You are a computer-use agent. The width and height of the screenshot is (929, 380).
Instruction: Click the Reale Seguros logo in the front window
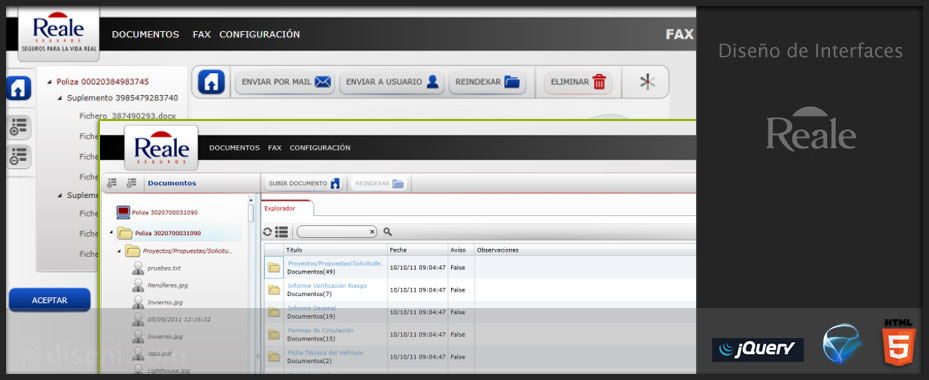pos(161,148)
